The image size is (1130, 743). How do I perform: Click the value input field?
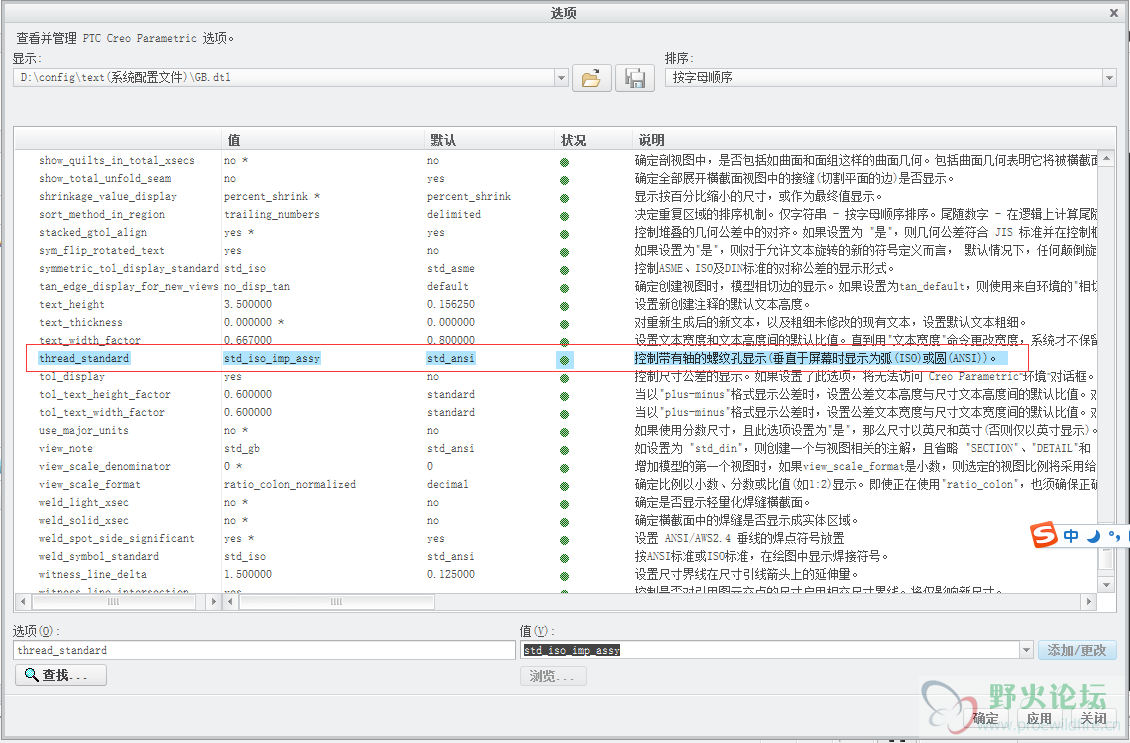click(770, 650)
